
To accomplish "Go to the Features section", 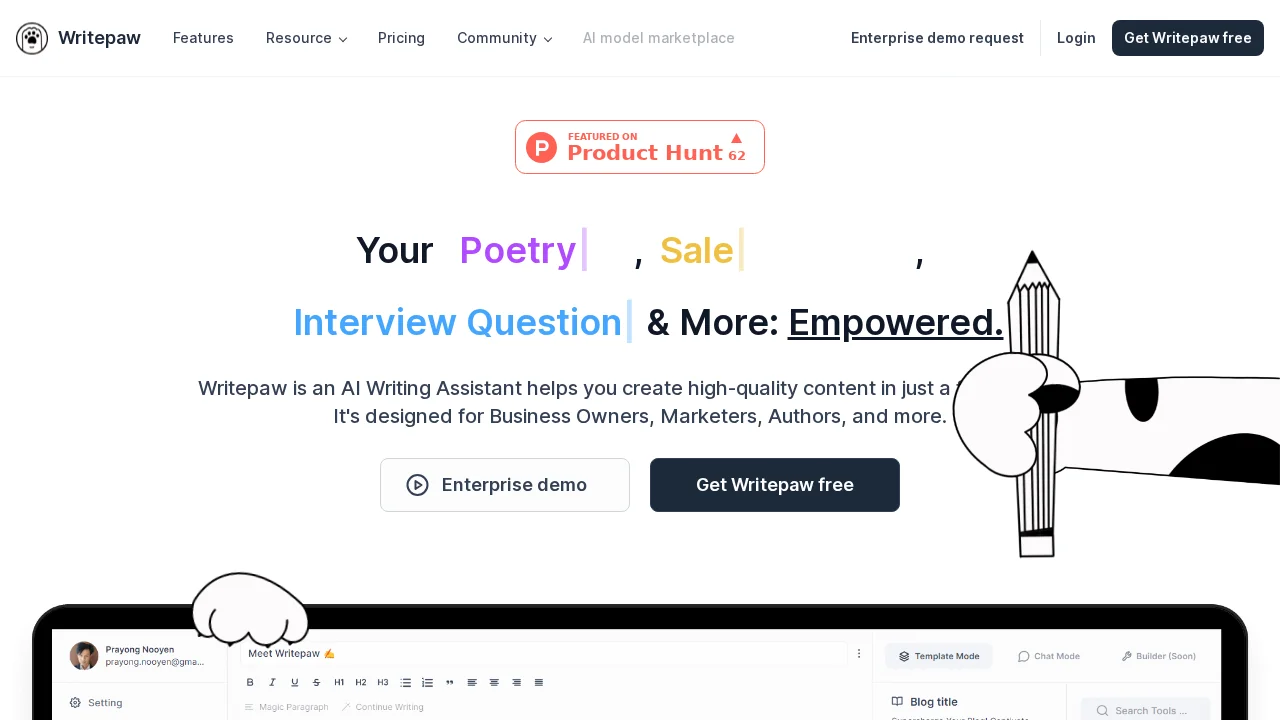I will [x=203, y=38].
